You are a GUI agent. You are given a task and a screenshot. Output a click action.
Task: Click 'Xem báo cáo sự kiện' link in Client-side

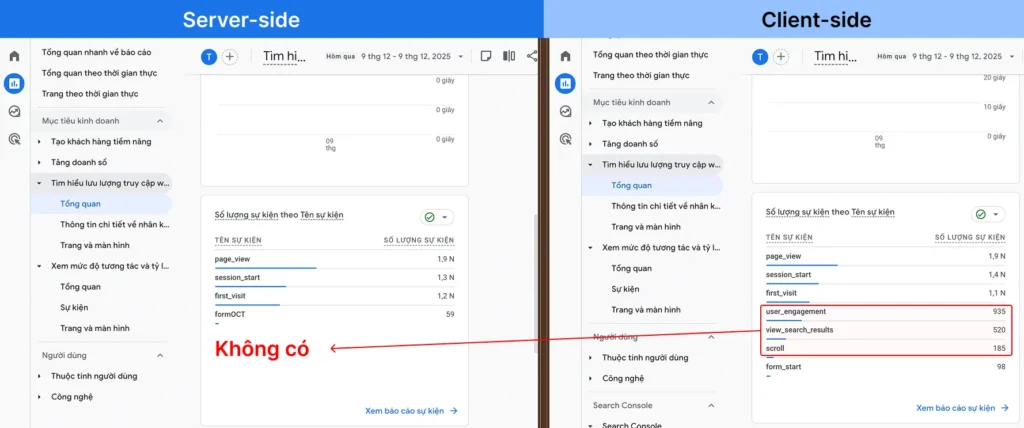pos(963,408)
